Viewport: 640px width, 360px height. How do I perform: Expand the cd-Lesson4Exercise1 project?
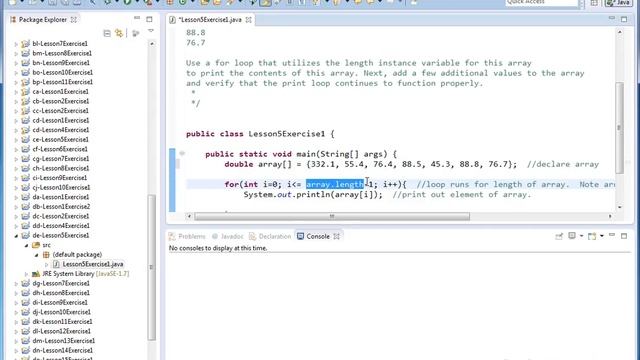(16, 130)
